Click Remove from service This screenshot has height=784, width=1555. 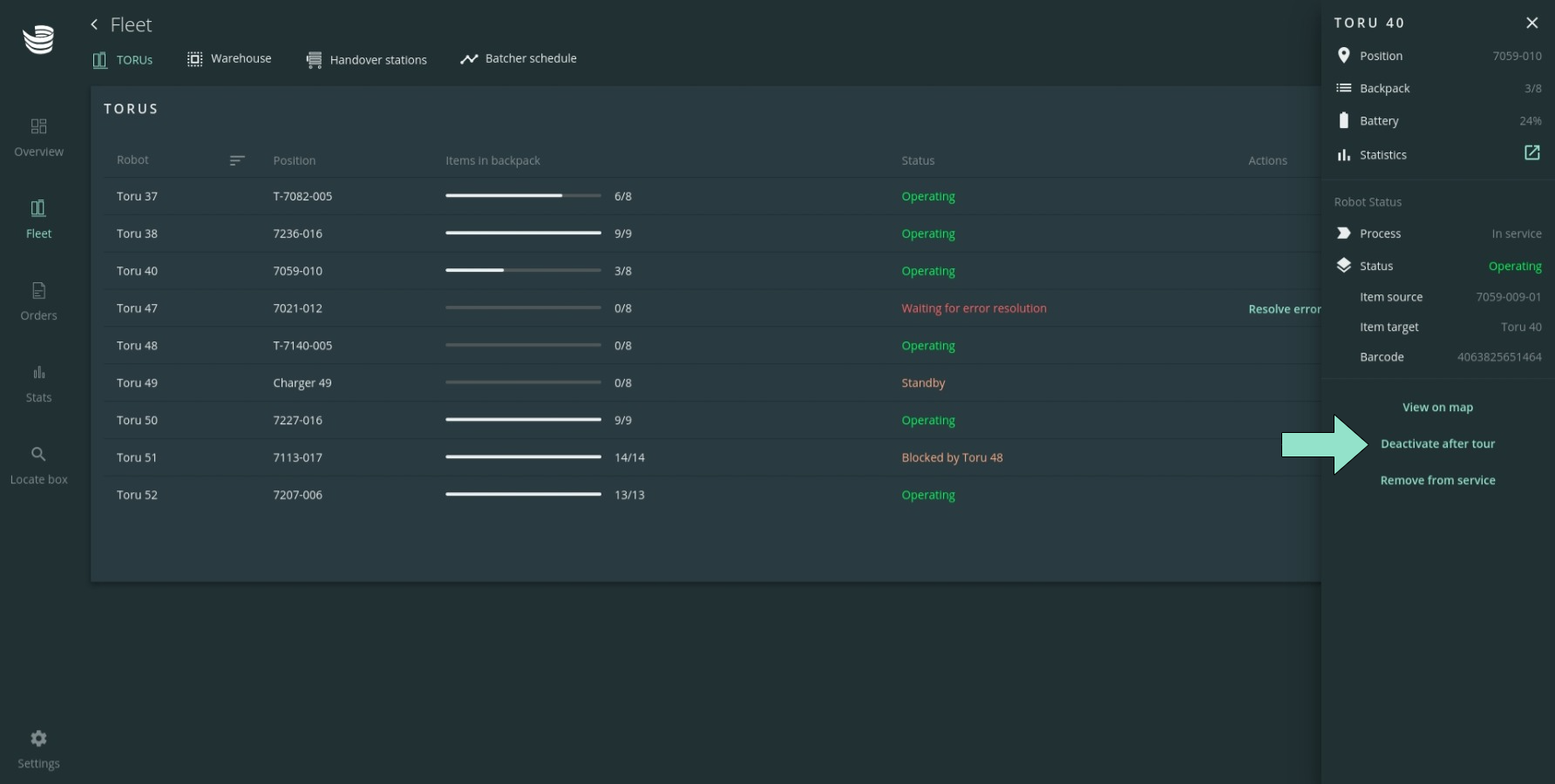[1437, 481]
